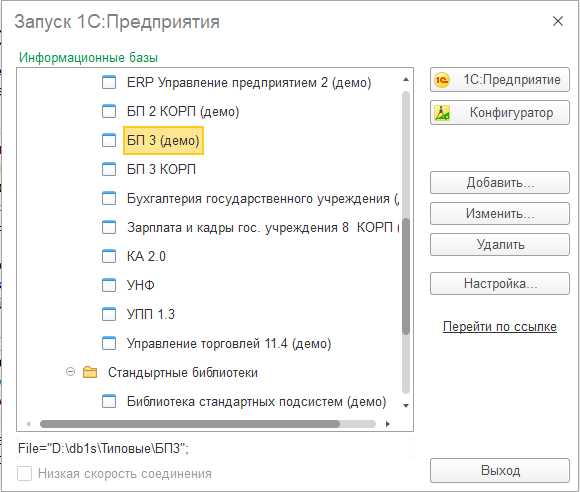The height and width of the screenshot is (492, 580).
Task: Click the list's scroll down arrow
Action: click(406, 405)
